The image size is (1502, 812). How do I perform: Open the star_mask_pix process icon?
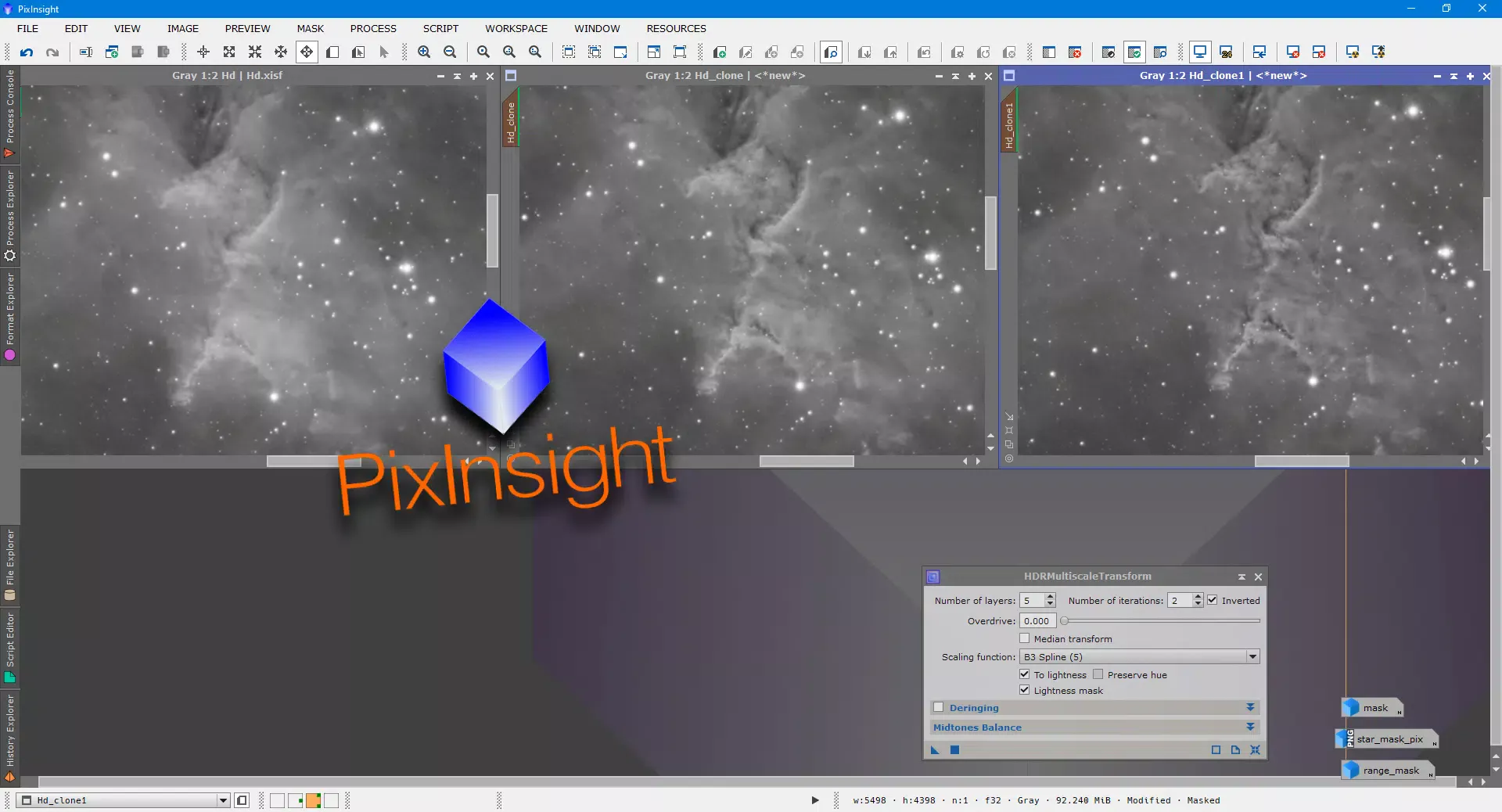(x=1386, y=739)
